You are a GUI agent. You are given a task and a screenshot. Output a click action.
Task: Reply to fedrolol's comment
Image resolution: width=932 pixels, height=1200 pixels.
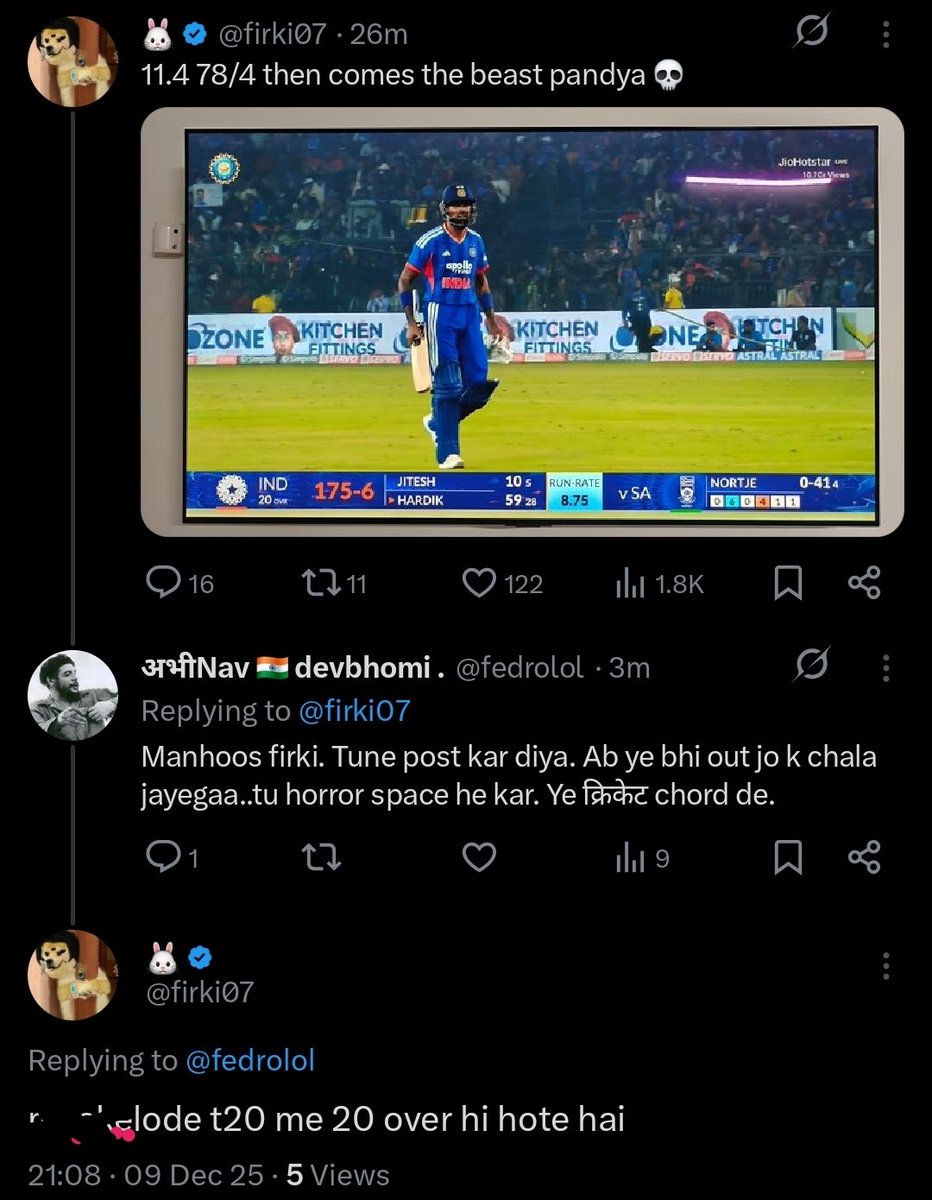pyautogui.click(x=171, y=857)
